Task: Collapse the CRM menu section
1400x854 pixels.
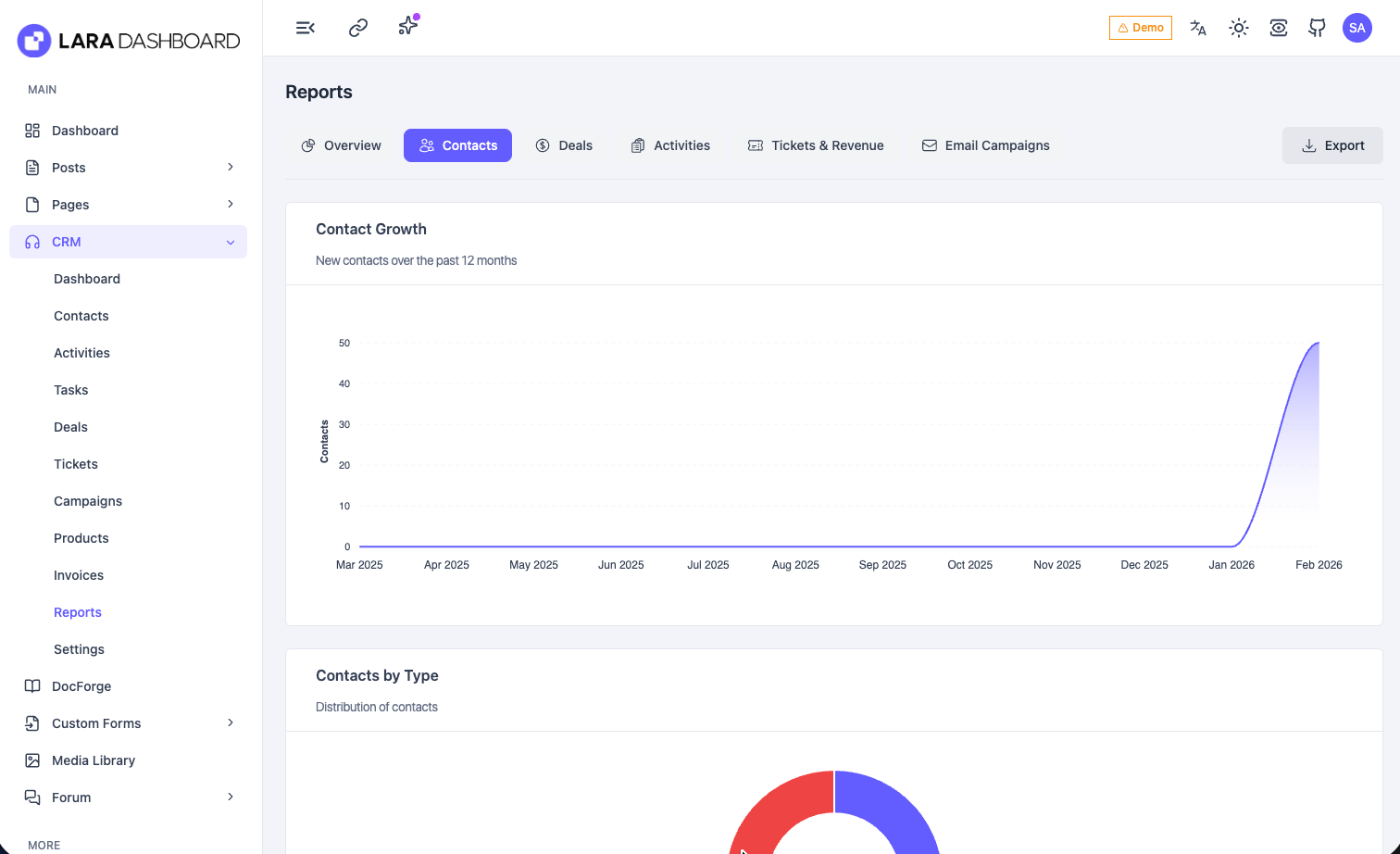Action: pos(231,242)
